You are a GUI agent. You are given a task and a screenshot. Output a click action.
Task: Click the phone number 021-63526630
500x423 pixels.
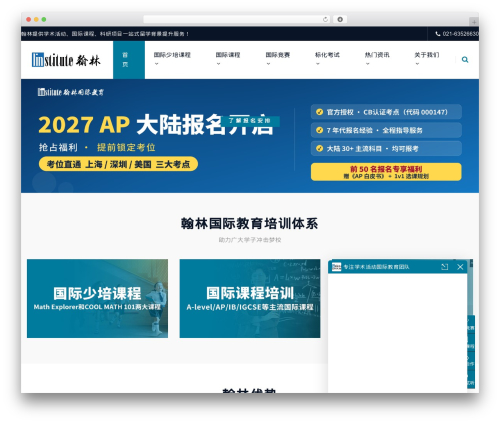pos(460,34)
